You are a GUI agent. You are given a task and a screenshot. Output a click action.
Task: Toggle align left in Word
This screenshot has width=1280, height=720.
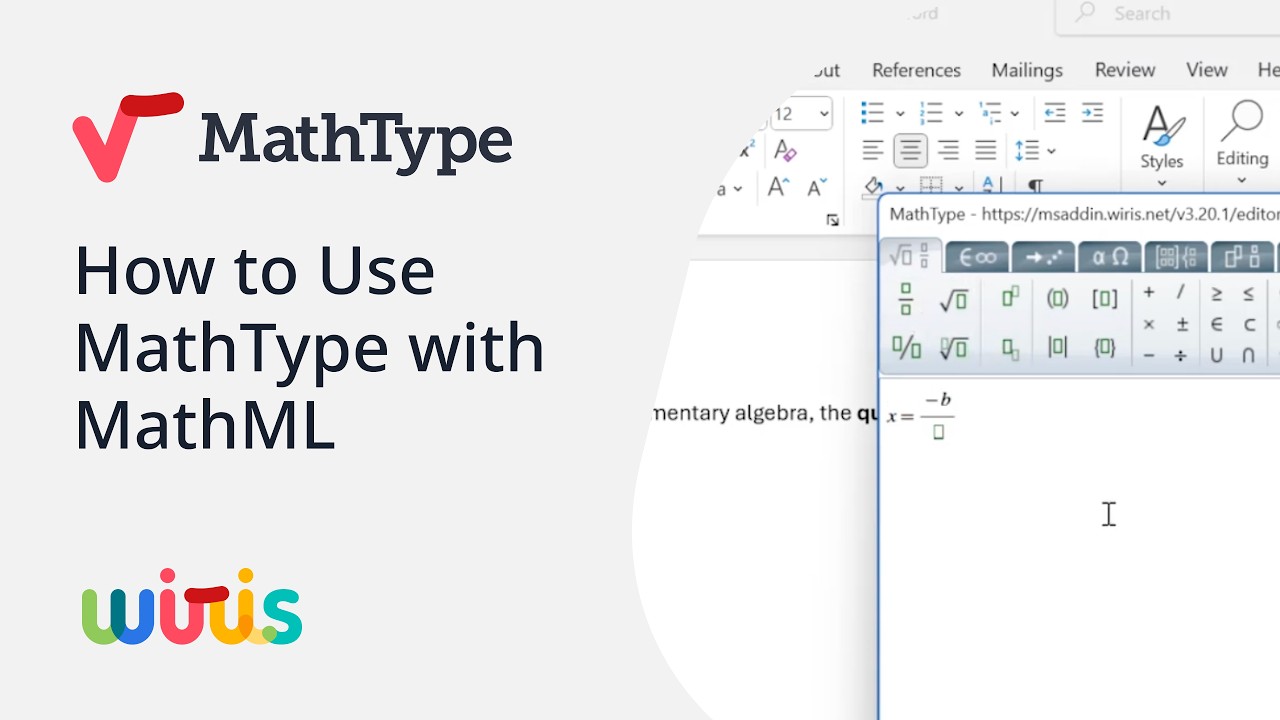[873, 151]
